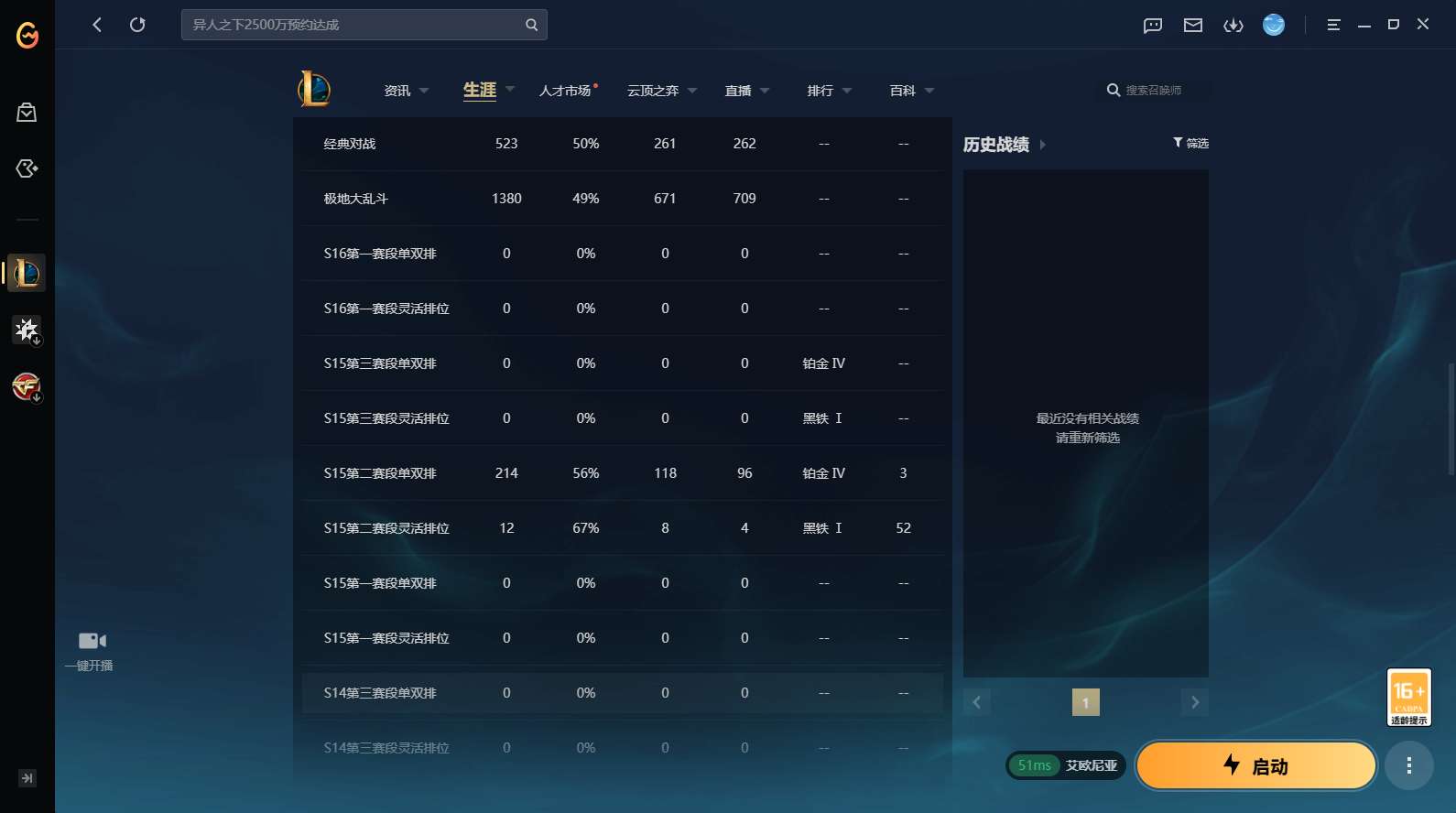
Task: Click 铂金 IV in S15第二赛段单双排 row
Action: click(x=824, y=473)
